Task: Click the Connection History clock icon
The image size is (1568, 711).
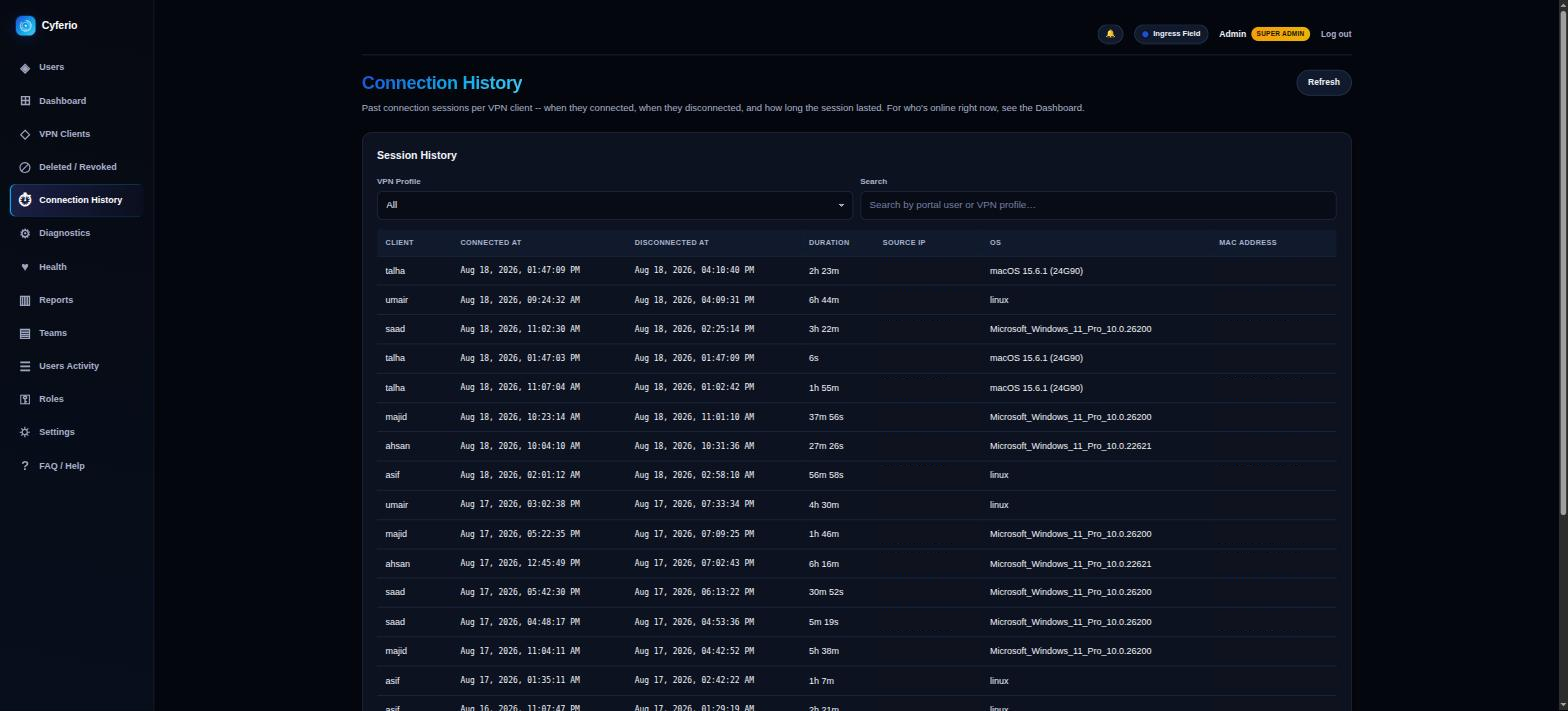Action: point(25,200)
